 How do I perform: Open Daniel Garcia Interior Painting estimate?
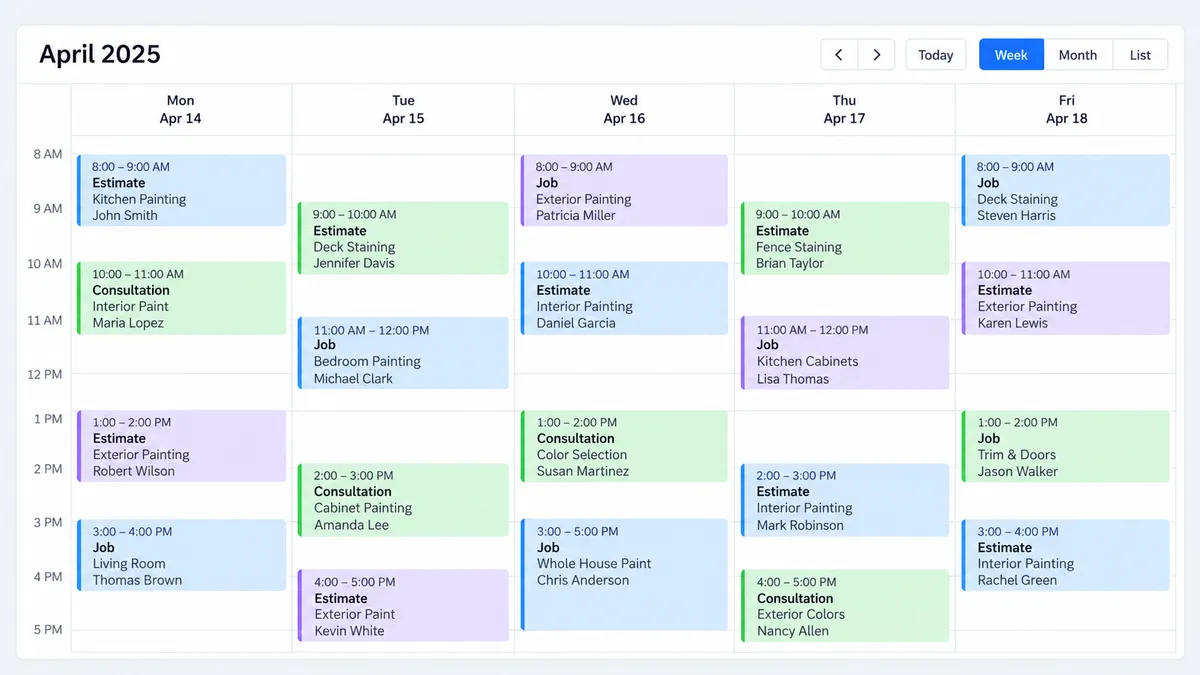624,298
